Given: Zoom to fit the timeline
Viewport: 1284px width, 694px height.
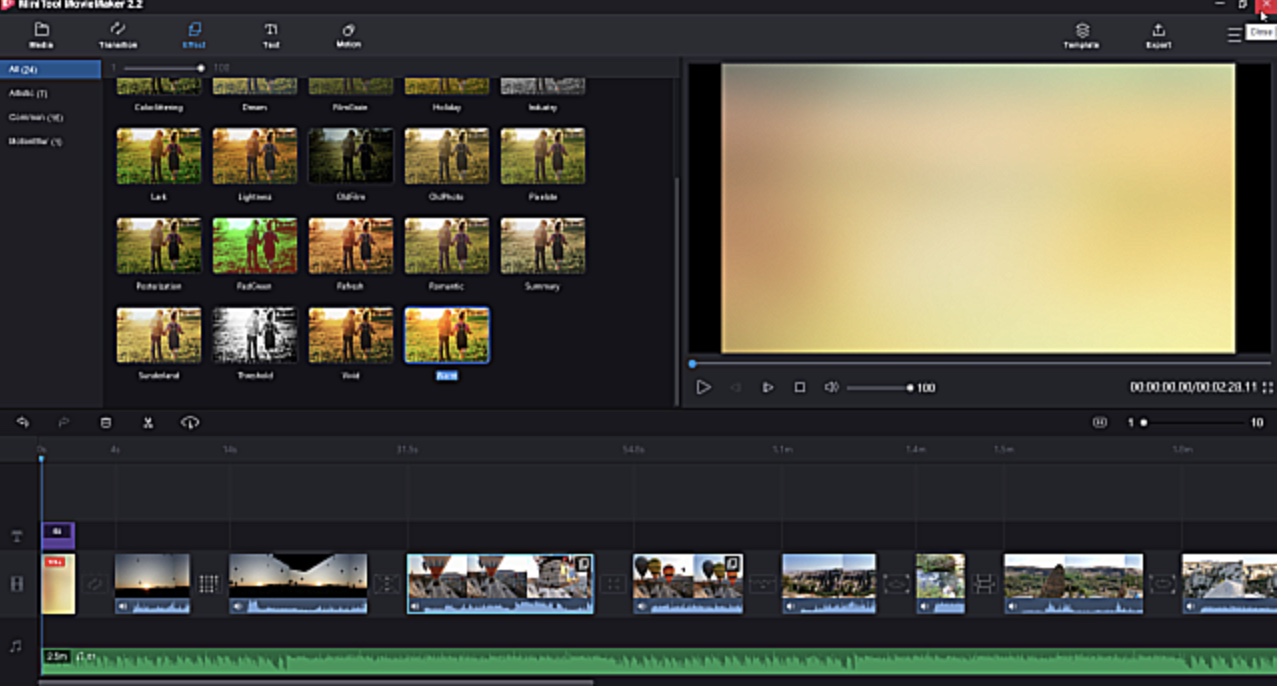Looking at the screenshot, I should click(1100, 423).
